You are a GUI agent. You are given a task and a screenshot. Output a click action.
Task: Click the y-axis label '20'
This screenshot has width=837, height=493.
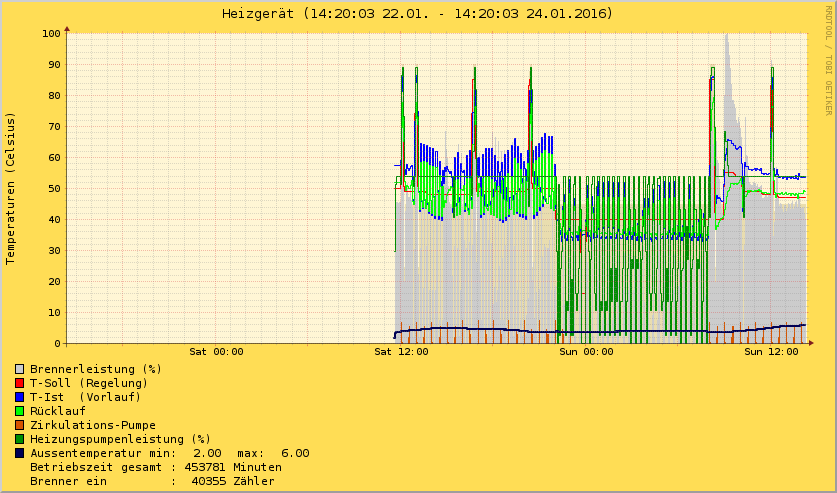[54, 281]
